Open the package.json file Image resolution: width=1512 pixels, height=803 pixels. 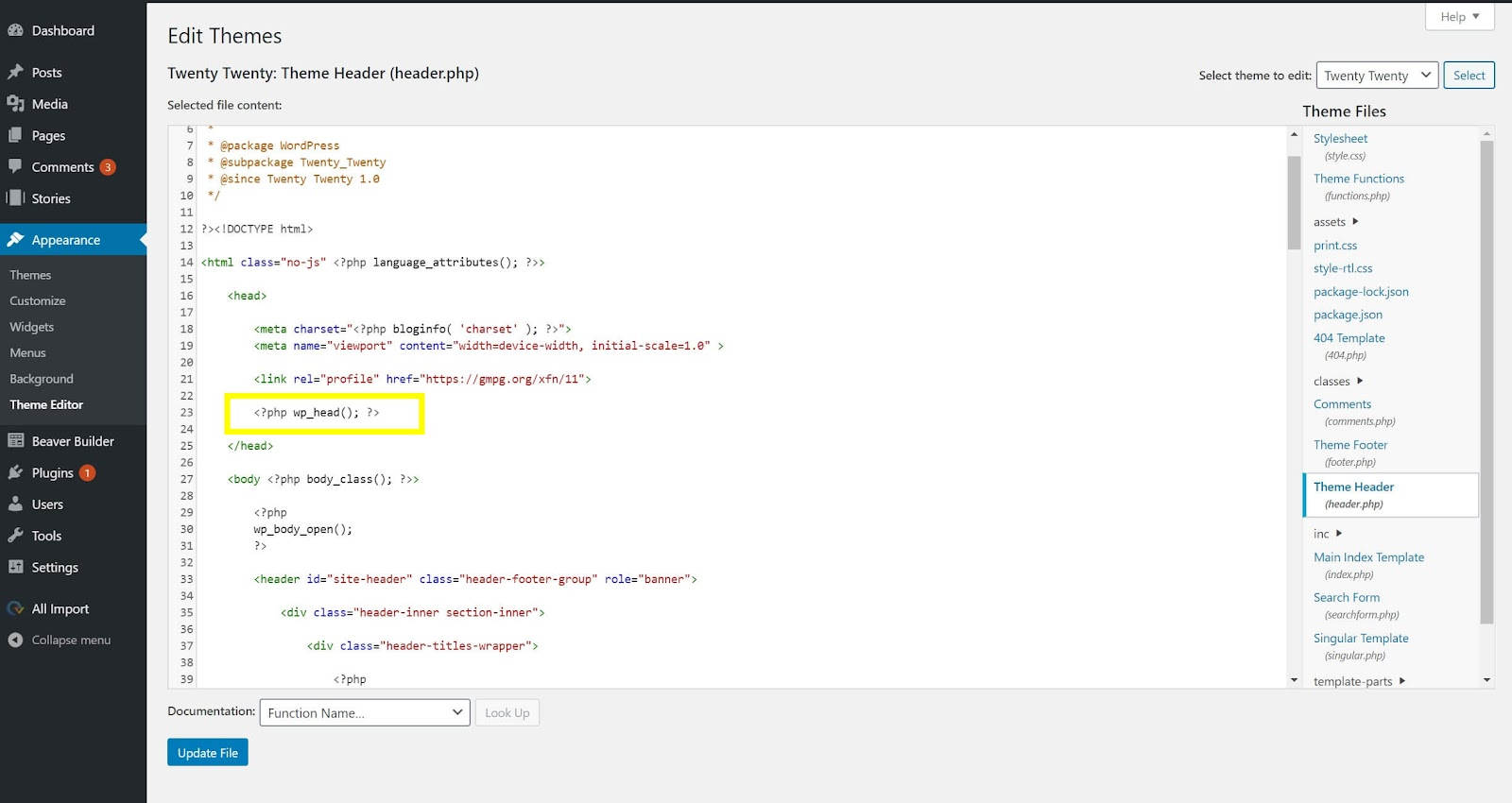[1348, 315]
